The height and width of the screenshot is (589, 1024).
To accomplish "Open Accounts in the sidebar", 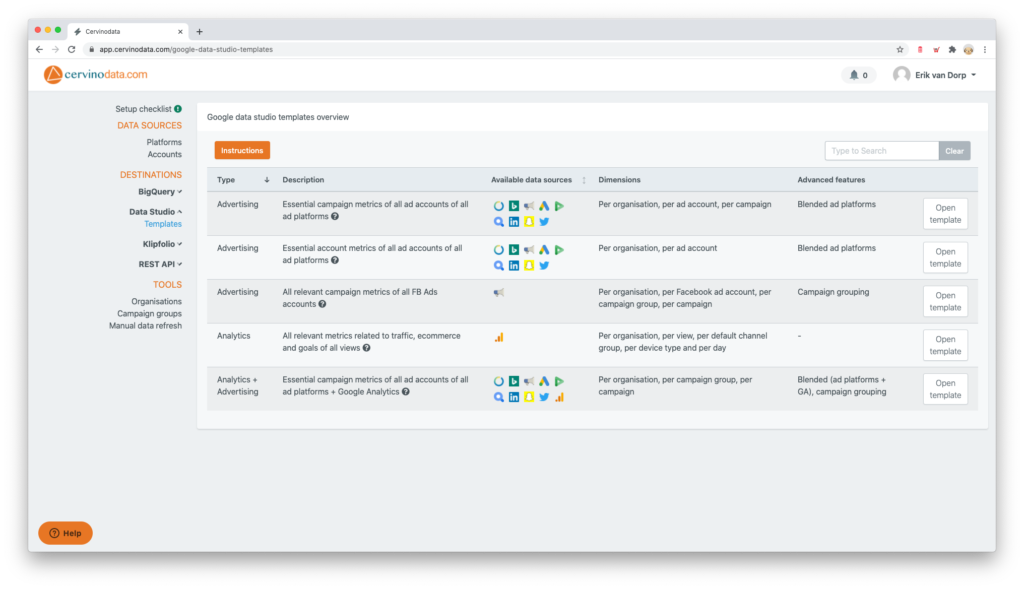I will click(x=165, y=155).
